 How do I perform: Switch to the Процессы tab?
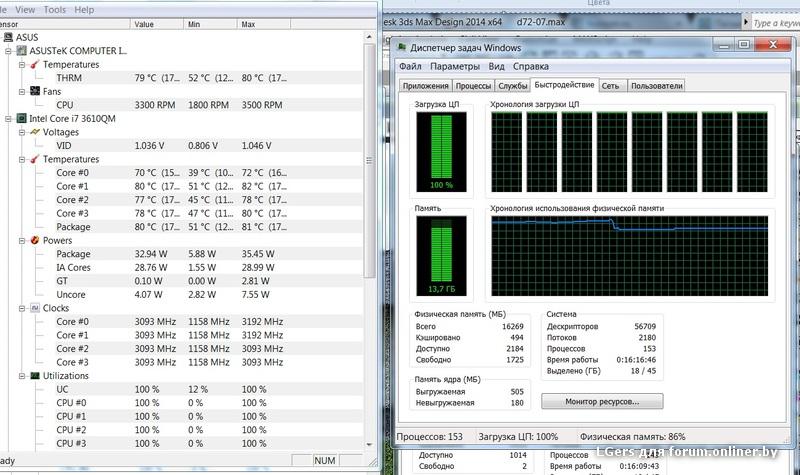[x=473, y=86]
